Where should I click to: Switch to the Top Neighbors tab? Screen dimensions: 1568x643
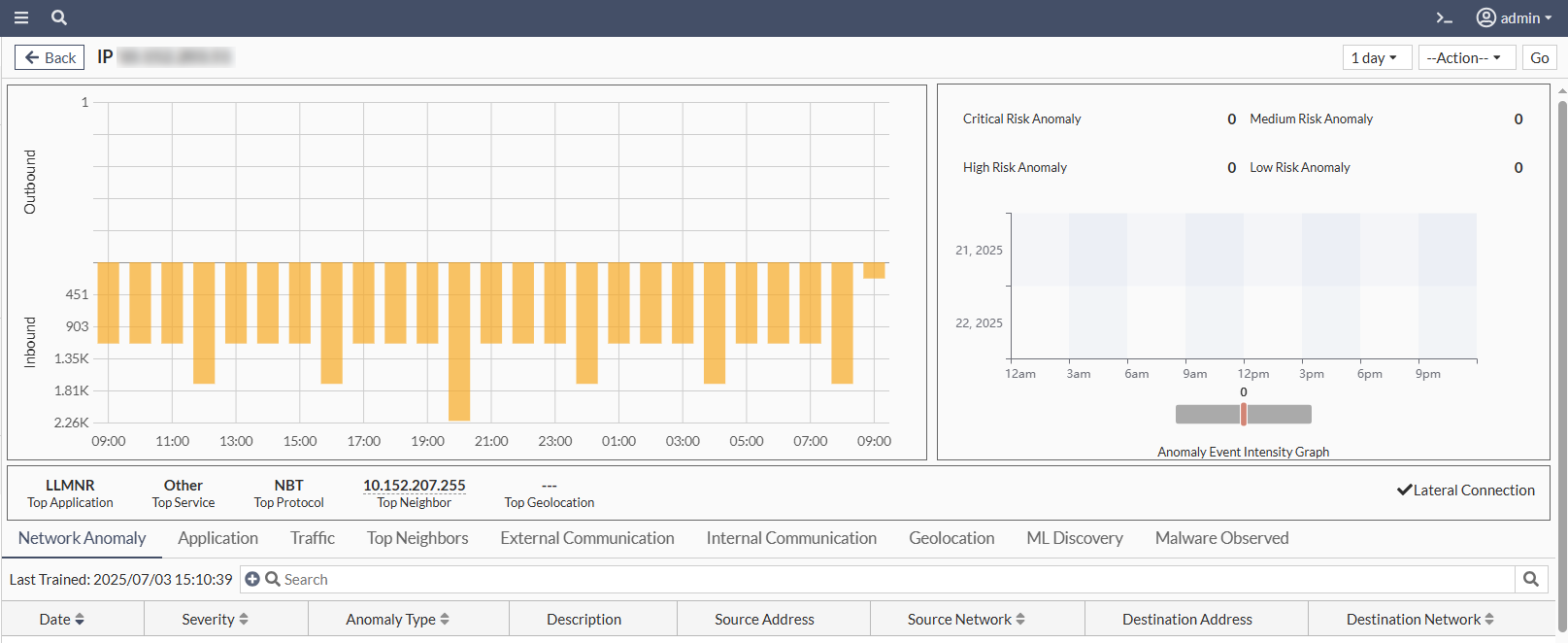click(x=417, y=538)
